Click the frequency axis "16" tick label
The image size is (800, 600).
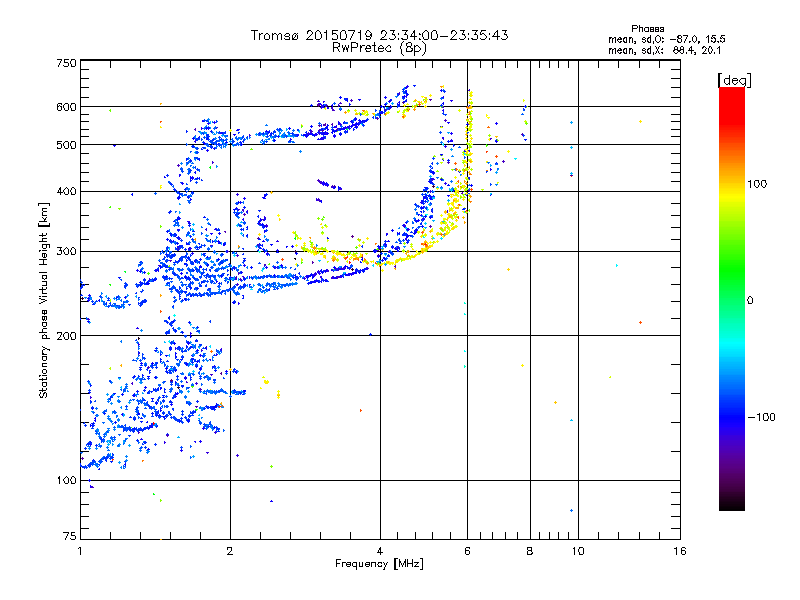(680, 551)
